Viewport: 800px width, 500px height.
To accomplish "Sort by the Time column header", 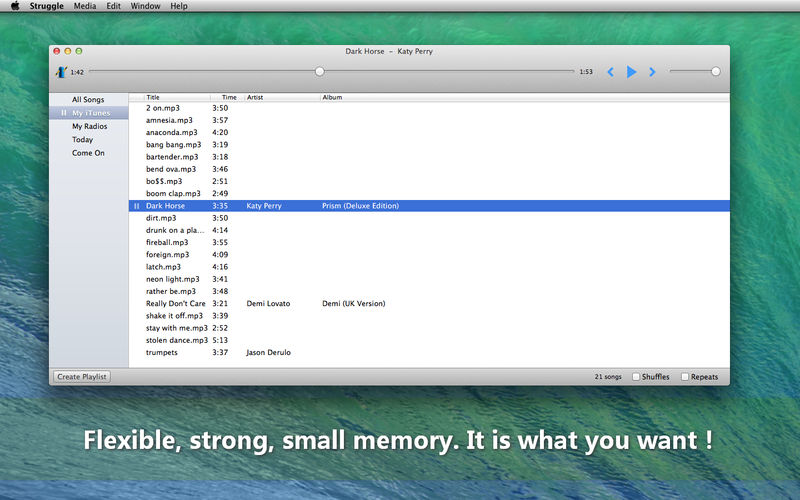I will coord(229,97).
